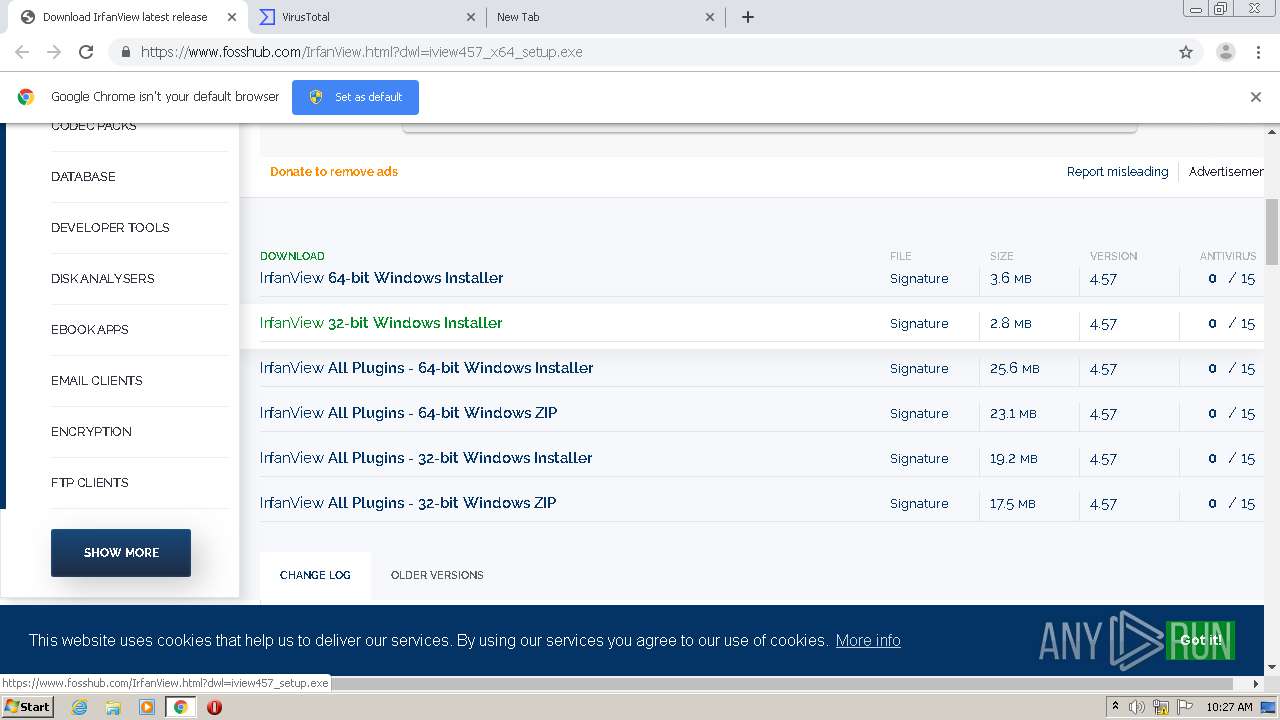
Task: Click the vertical scrollbar thumb
Action: coord(1272,230)
